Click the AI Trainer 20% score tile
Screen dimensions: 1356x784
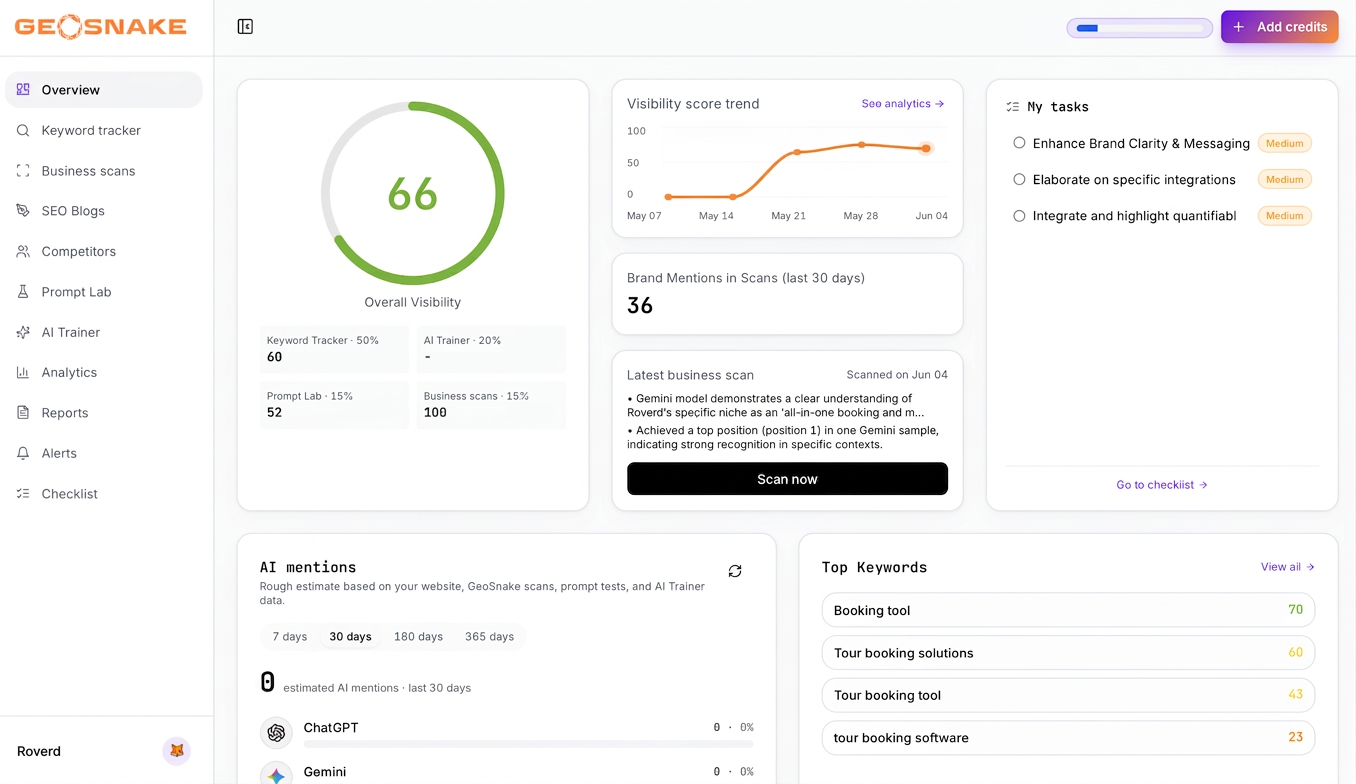491,349
